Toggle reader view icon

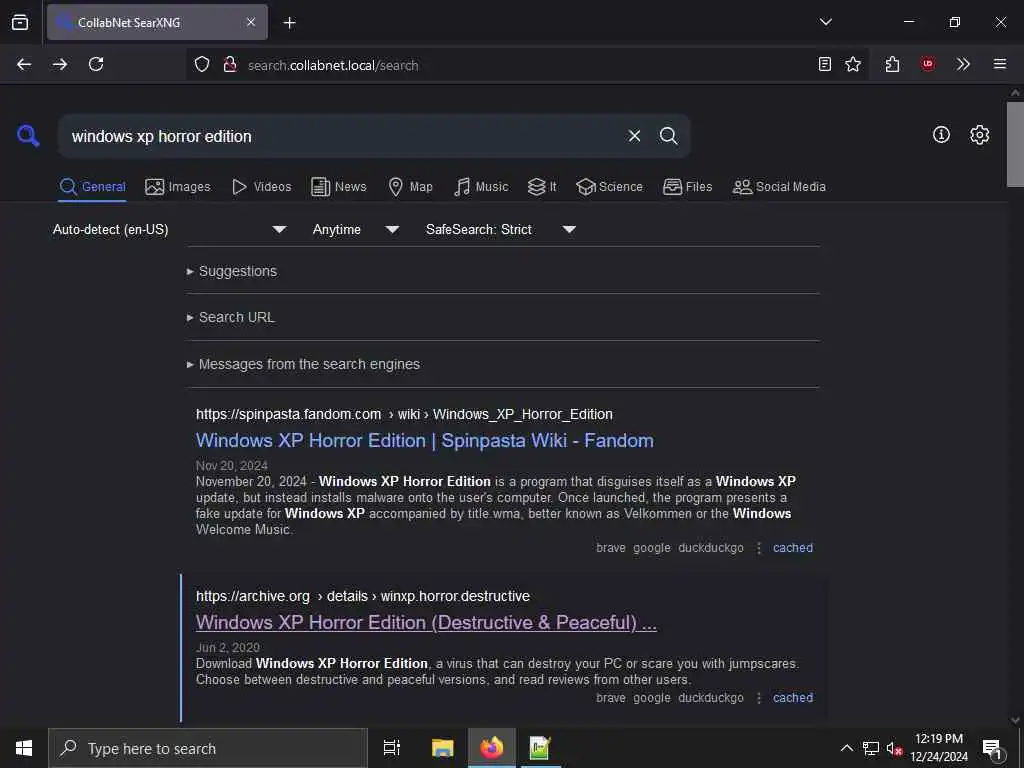click(825, 64)
